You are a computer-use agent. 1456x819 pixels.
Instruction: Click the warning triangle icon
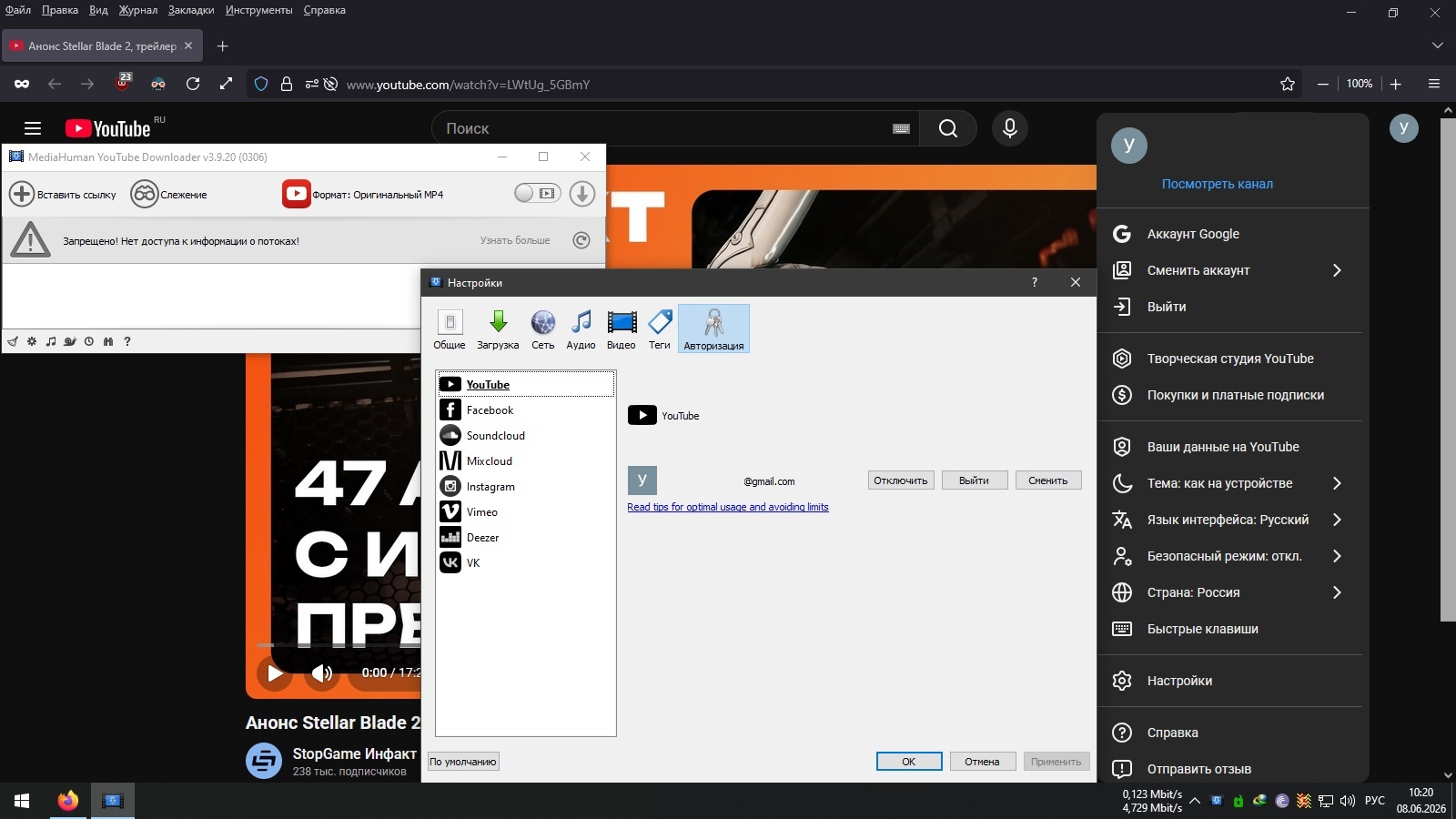30,240
